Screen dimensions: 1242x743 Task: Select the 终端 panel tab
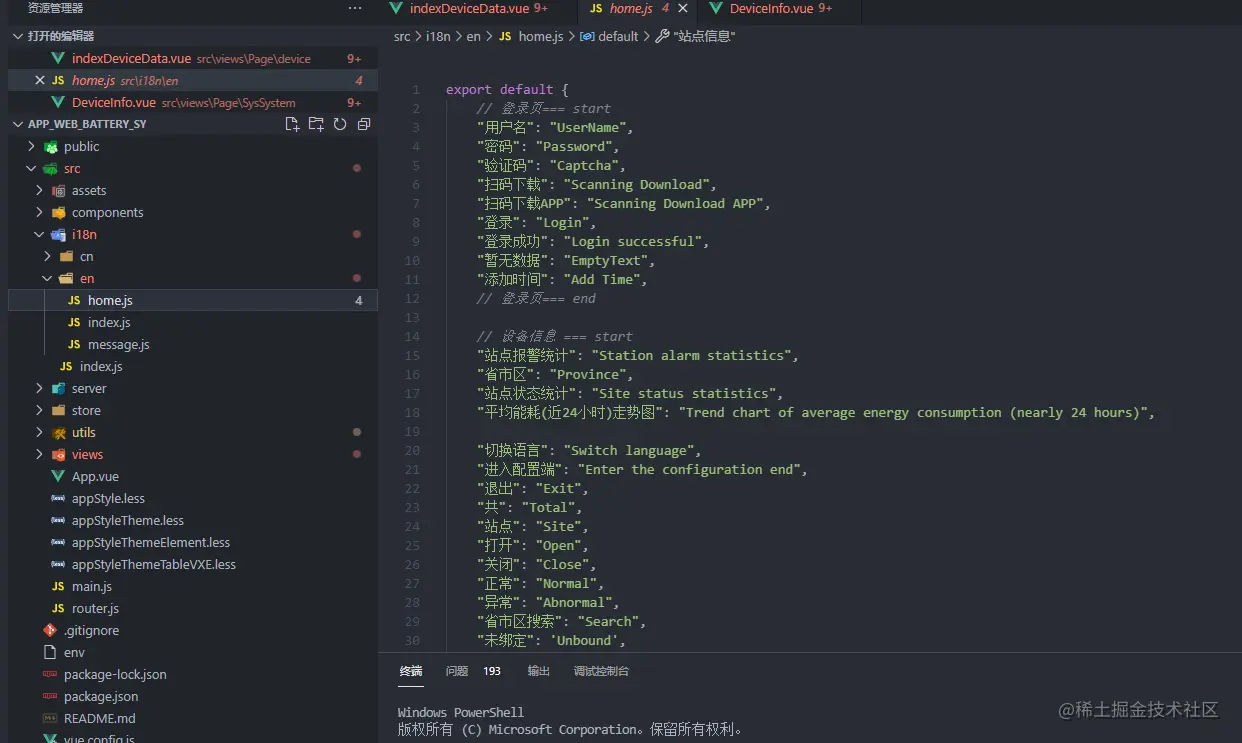click(411, 671)
